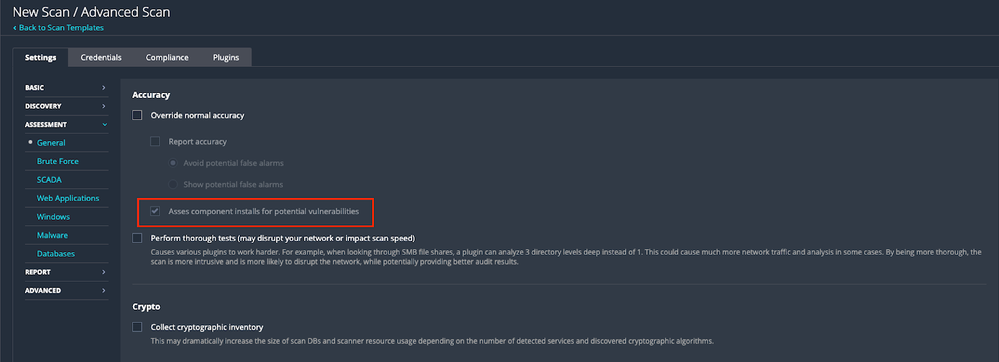Toggle the Report accuracy checkbox
The height and width of the screenshot is (362, 999).
click(x=155, y=141)
